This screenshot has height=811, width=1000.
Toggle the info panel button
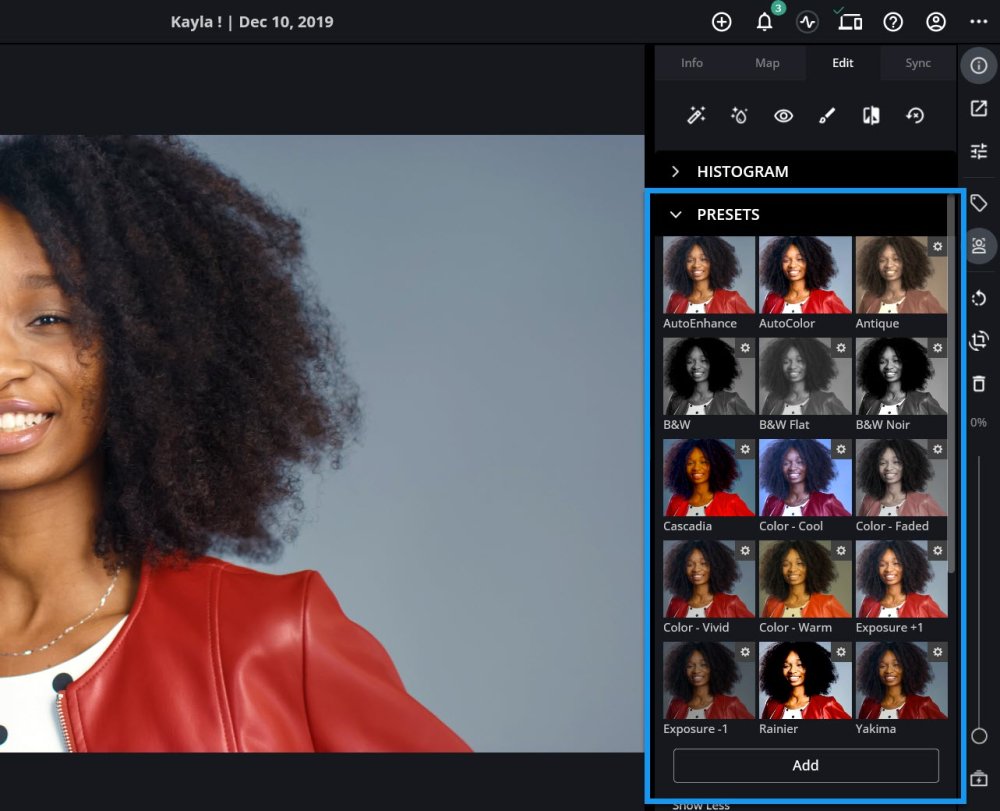point(979,65)
